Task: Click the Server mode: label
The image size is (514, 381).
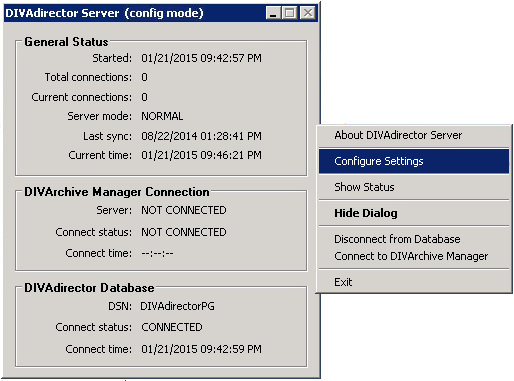Action: pos(100,116)
